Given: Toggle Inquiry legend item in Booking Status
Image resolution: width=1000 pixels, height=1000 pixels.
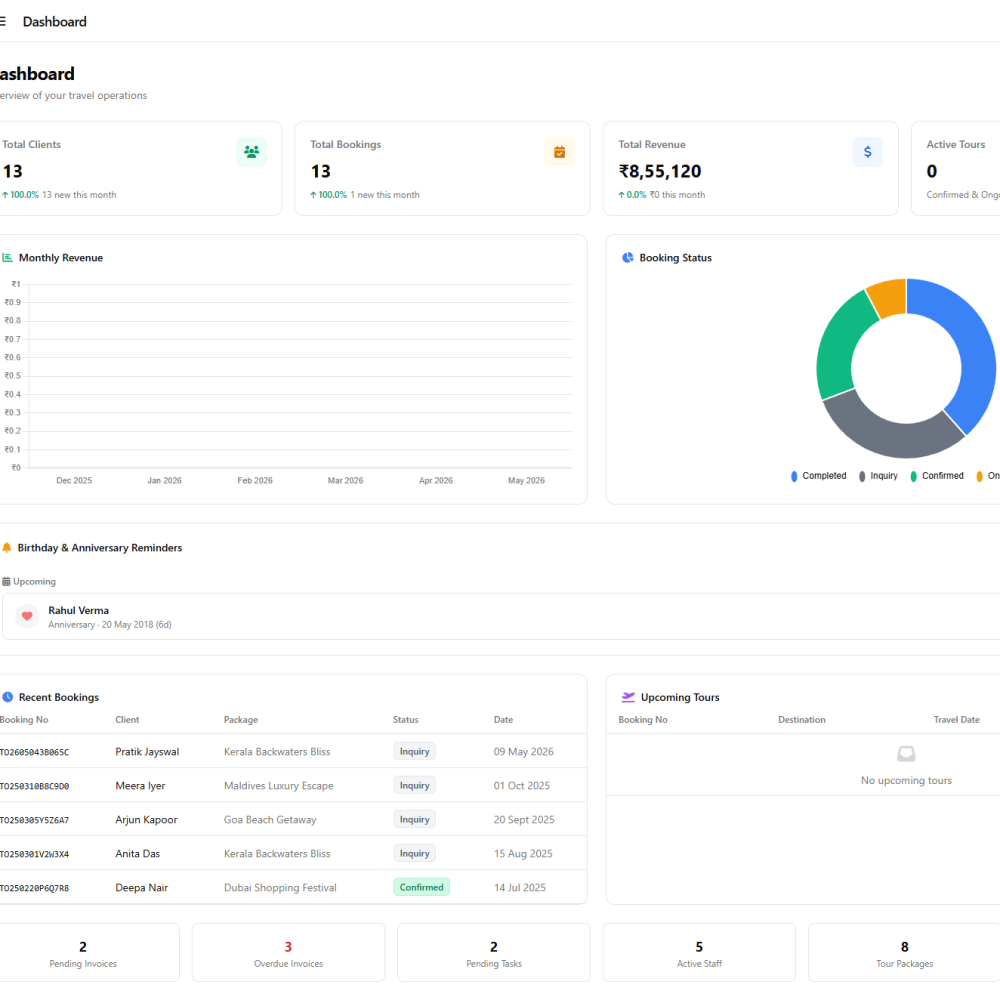Looking at the screenshot, I should click(878, 476).
